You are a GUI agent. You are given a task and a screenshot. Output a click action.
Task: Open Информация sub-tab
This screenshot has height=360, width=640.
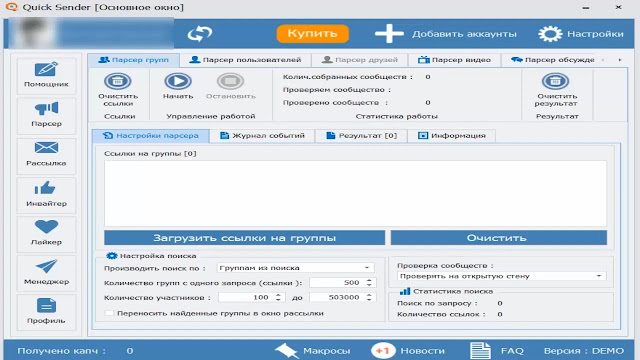pyautogui.click(x=451, y=136)
